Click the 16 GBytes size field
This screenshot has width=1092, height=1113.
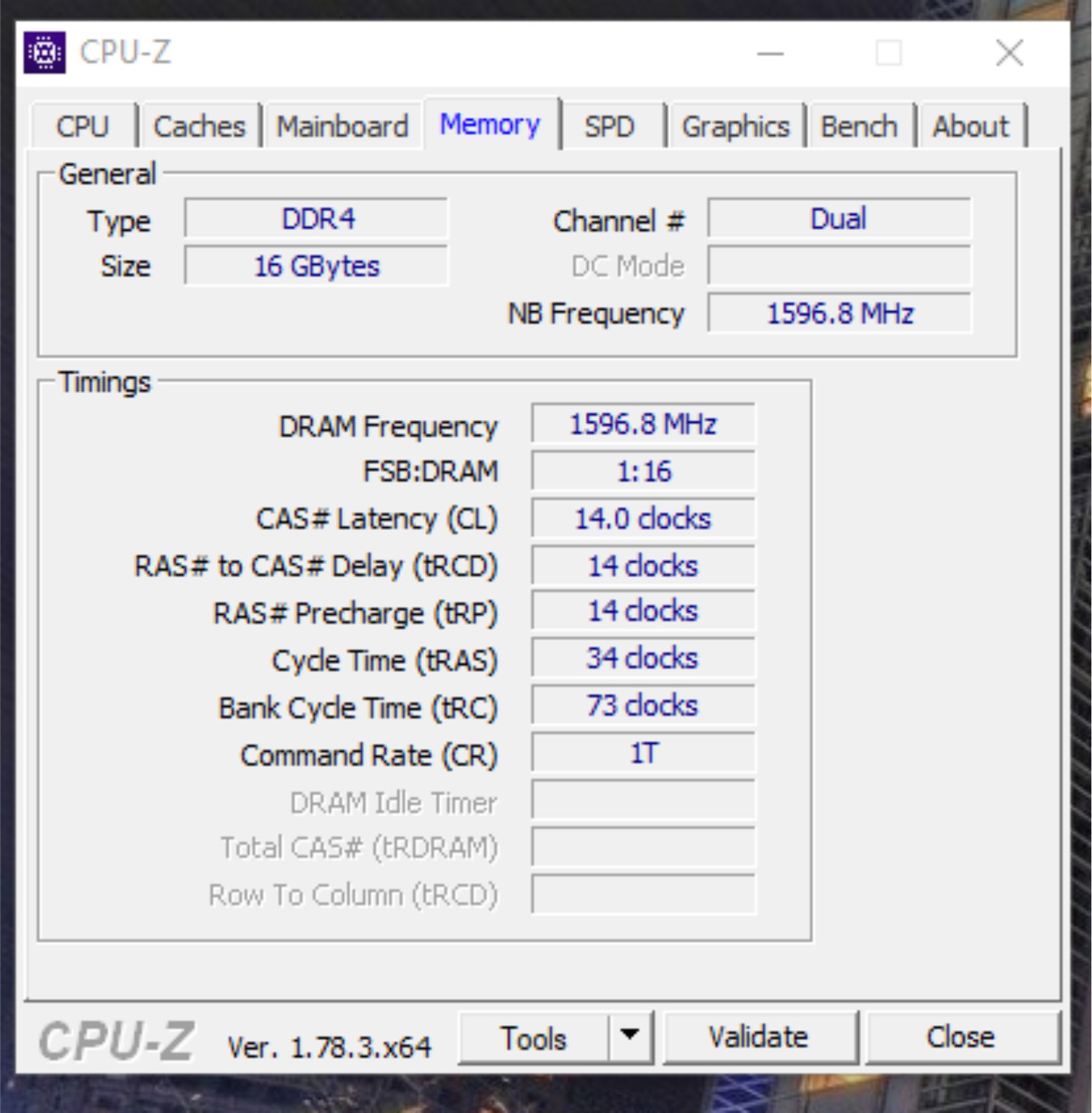tap(316, 266)
